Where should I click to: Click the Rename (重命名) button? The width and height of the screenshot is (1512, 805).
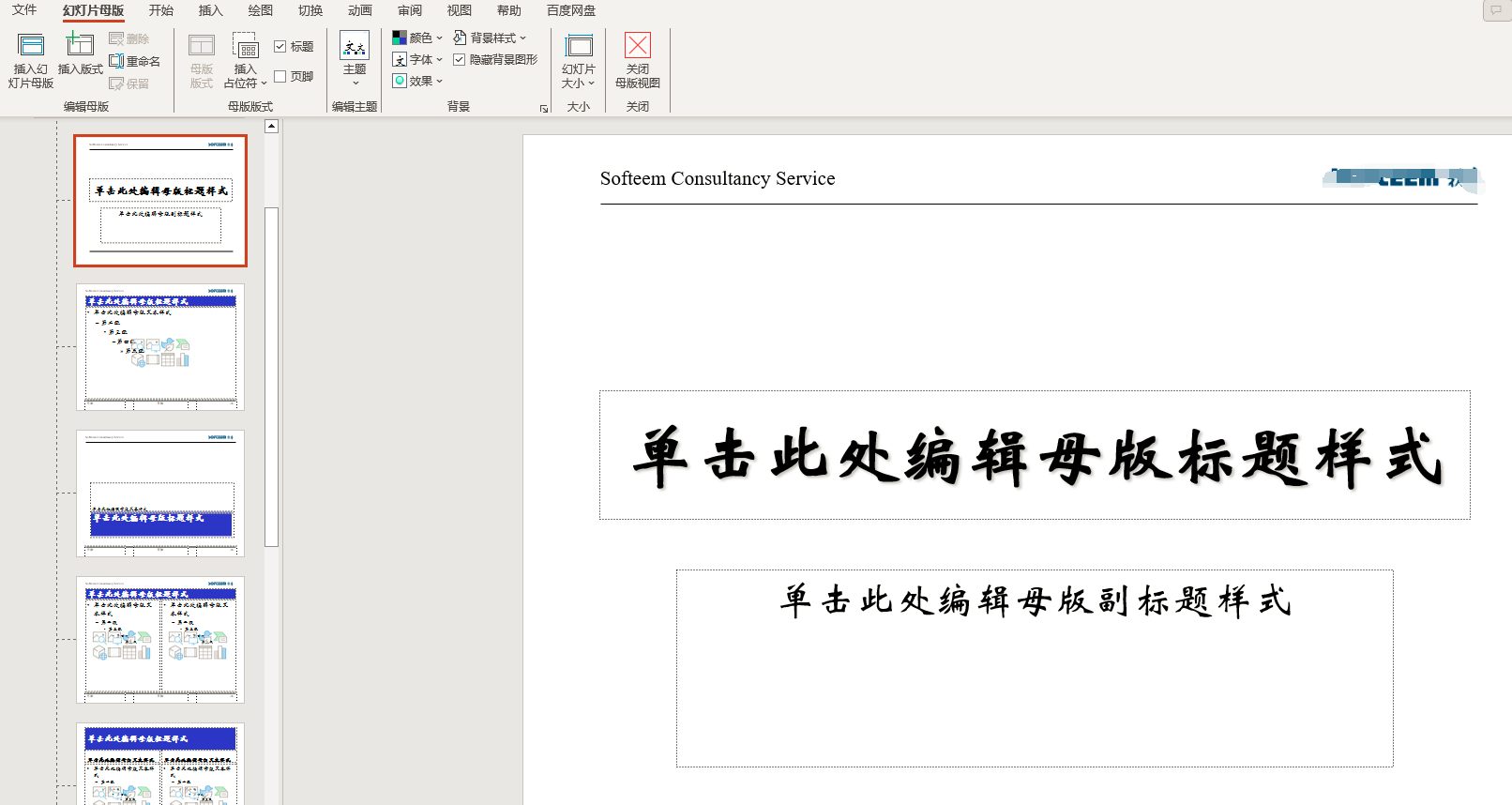pyautogui.click(x=135, y=61)
